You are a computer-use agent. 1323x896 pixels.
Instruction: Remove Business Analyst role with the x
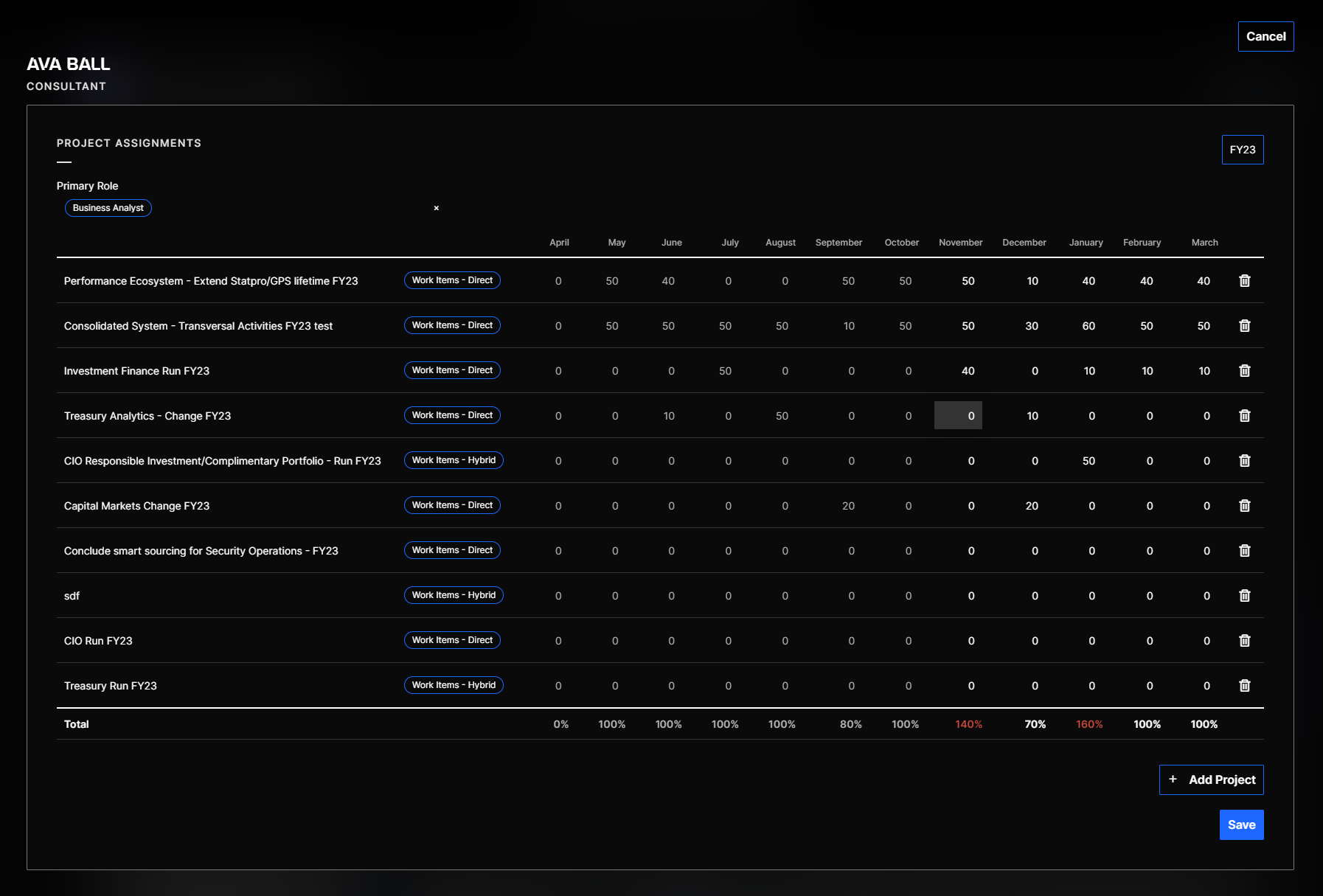click(437, 209)
